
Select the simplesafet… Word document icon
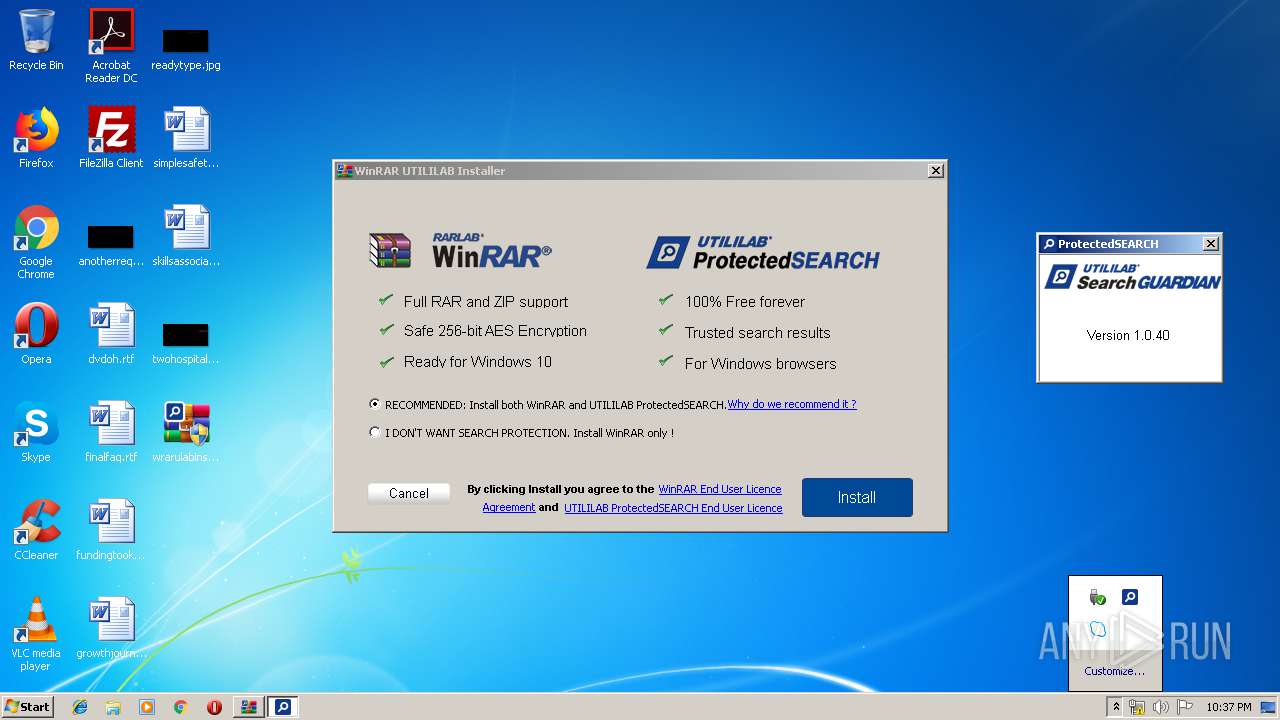coord(186,139)
